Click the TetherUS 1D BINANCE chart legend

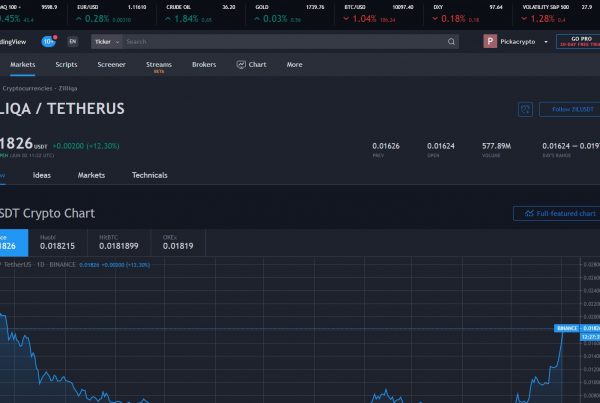[38, 265]
